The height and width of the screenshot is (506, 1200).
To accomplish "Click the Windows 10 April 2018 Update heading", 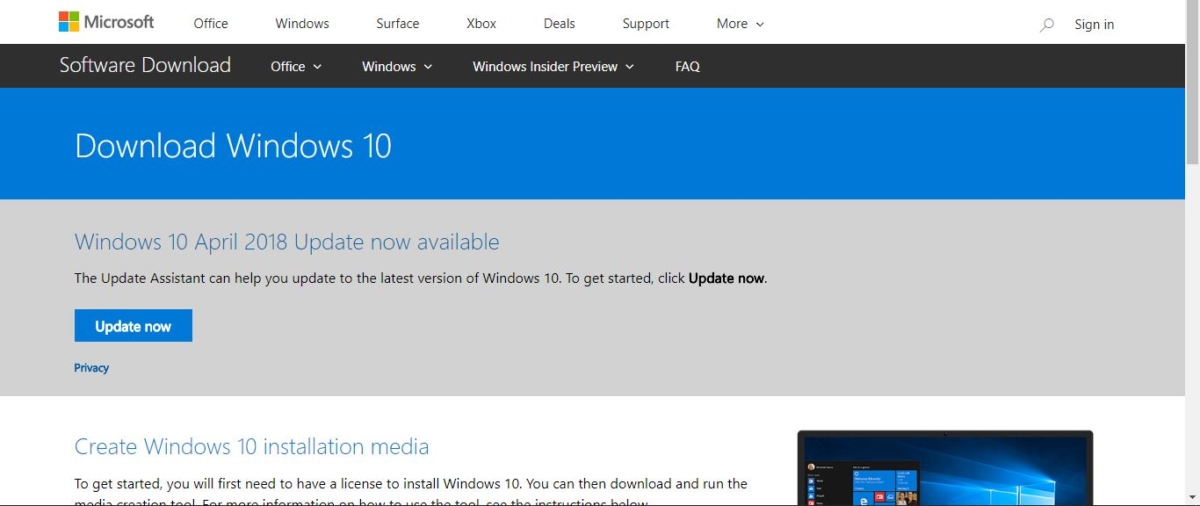I will (x=287, y=242).
